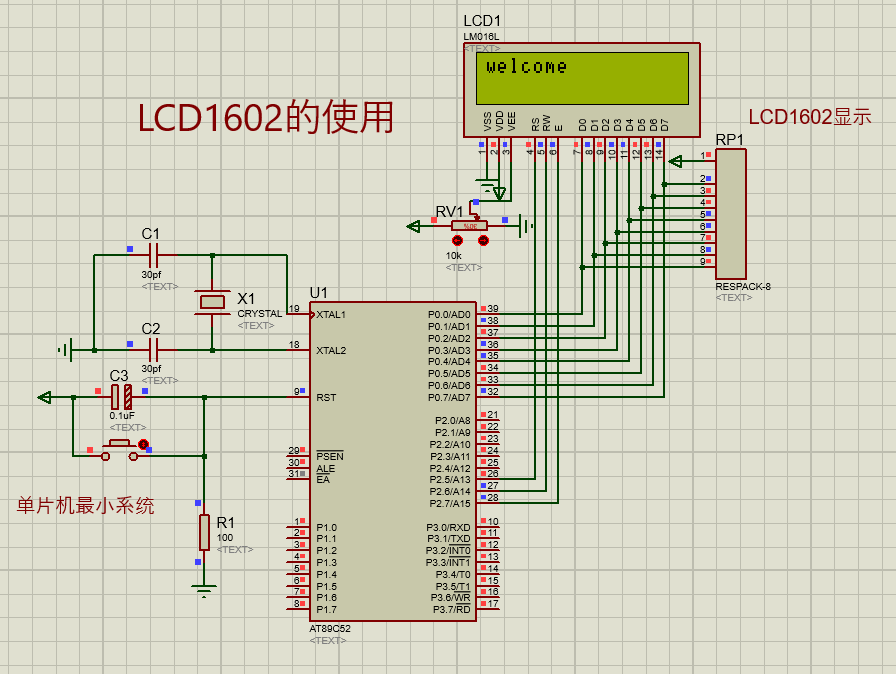Screen dimensions: 896x674
Task: Click the 'U1' reference label
Action: coord(318,293)
